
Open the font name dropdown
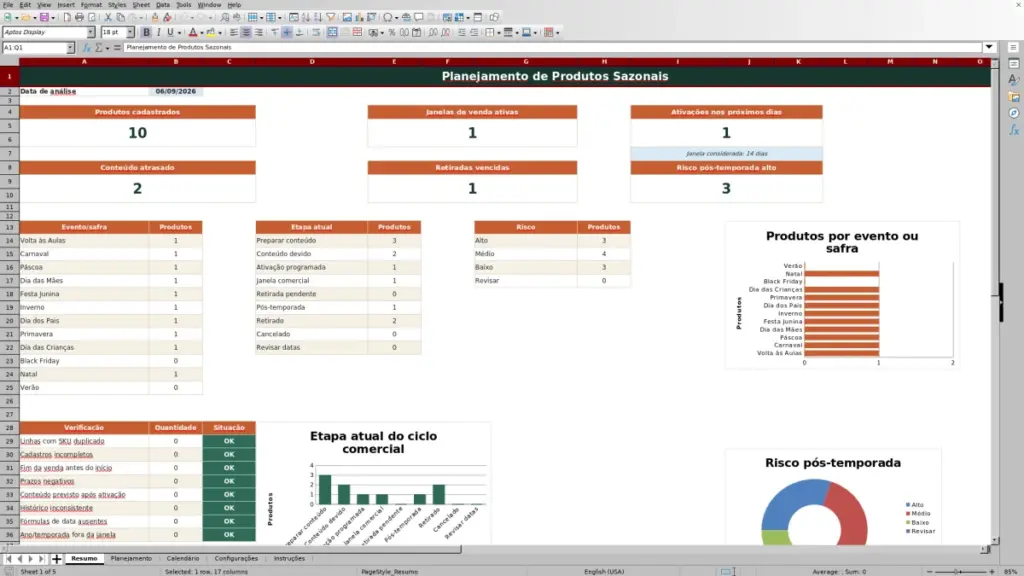pos(91,32)
